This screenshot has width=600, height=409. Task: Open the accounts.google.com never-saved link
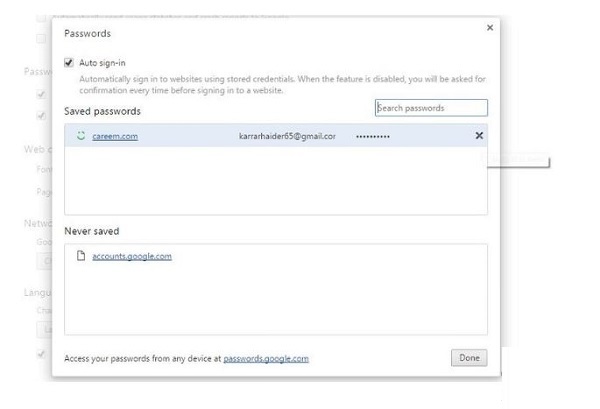click(132, 256)
